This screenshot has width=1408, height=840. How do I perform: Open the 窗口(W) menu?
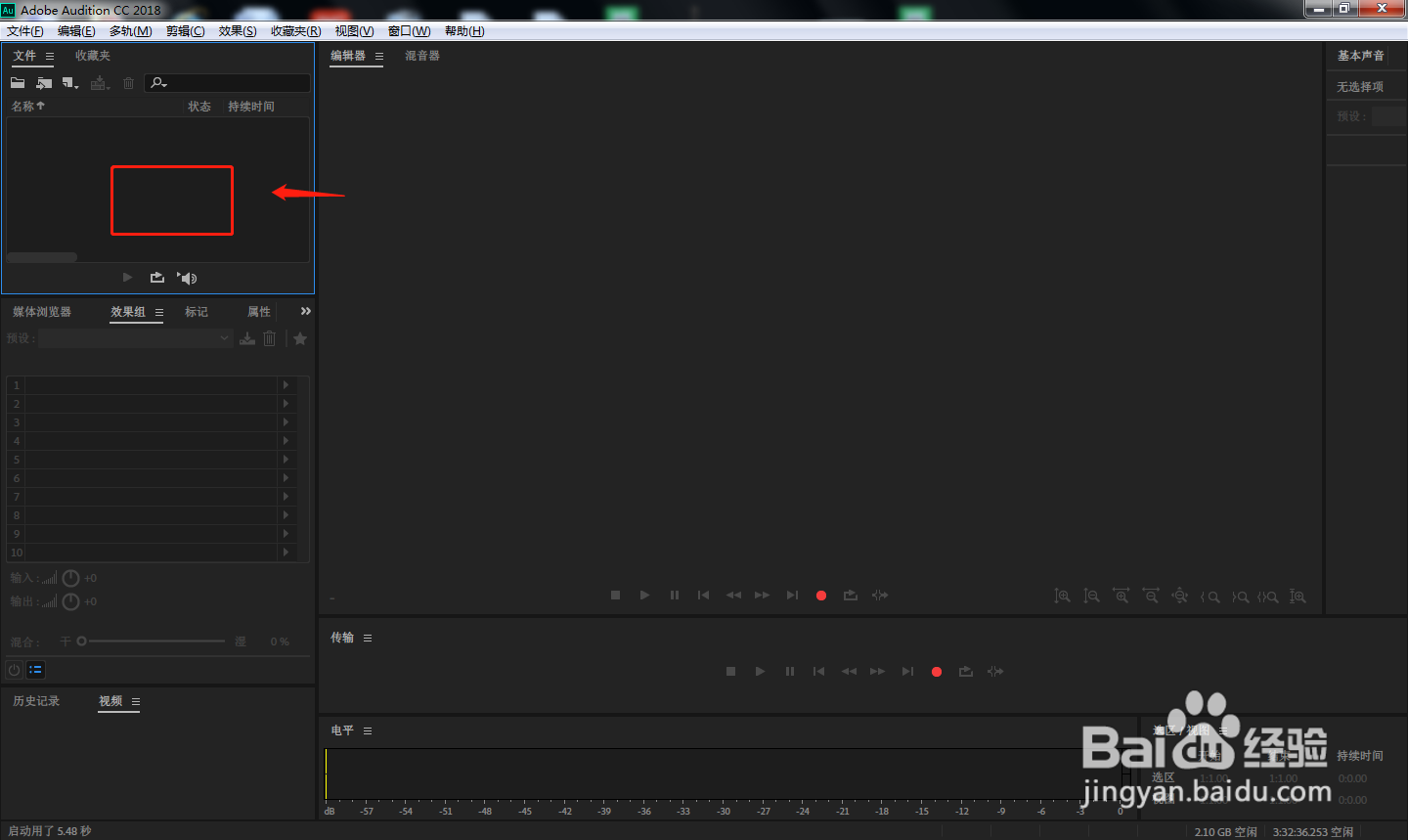[409, 31]
